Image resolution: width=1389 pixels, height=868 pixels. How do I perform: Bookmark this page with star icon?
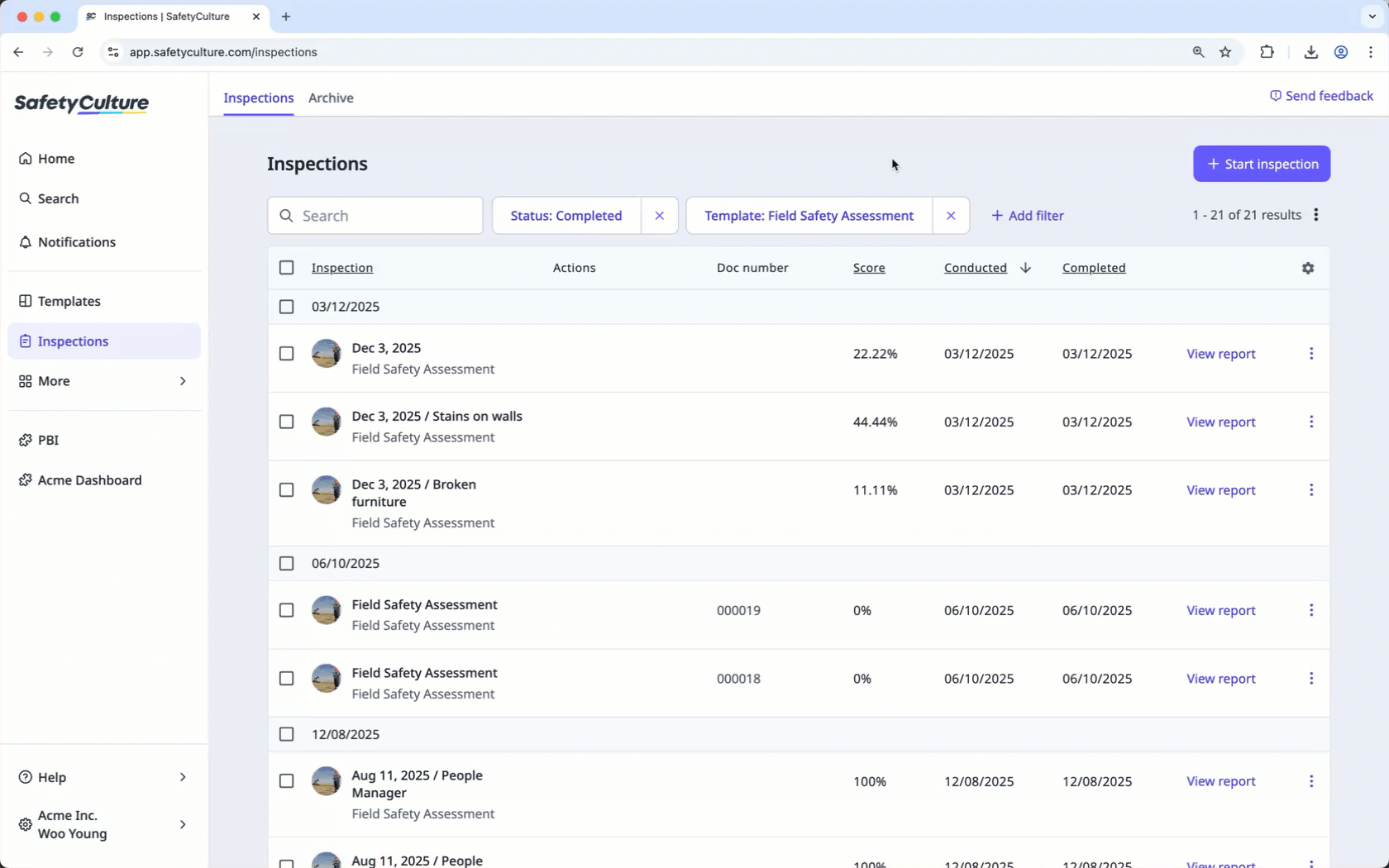point(1225,52)
